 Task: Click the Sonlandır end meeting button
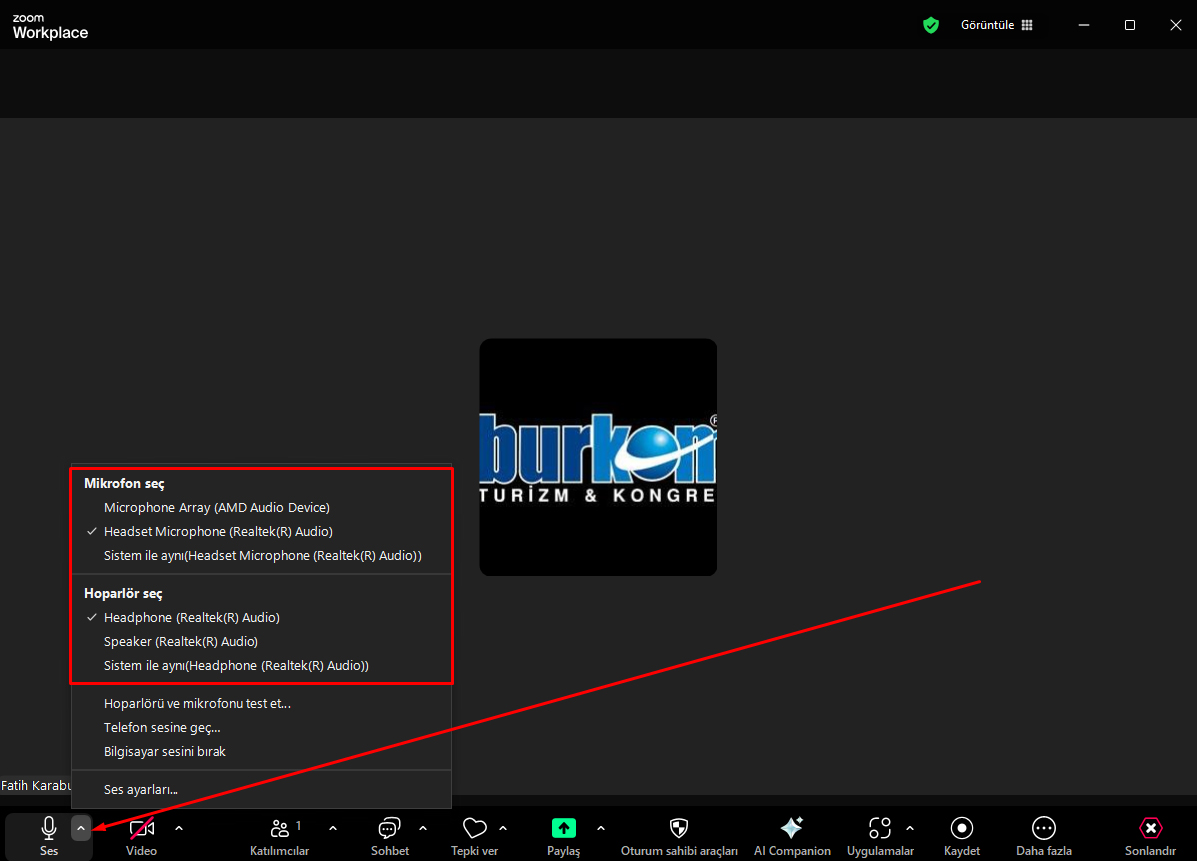[1150, 829]
